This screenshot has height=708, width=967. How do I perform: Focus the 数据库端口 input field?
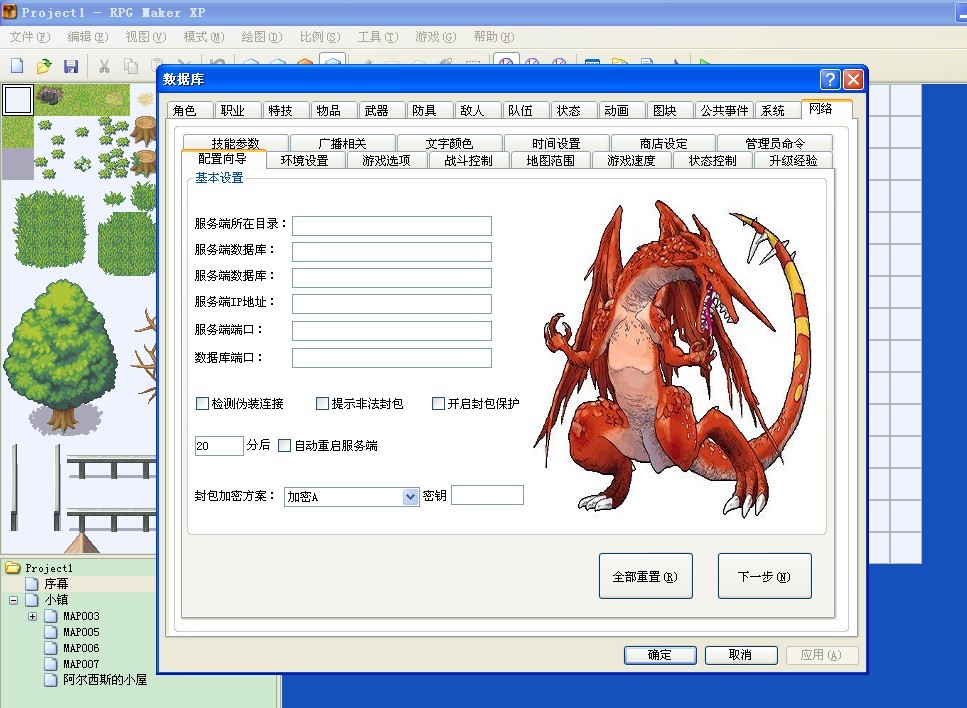[392, 358]
